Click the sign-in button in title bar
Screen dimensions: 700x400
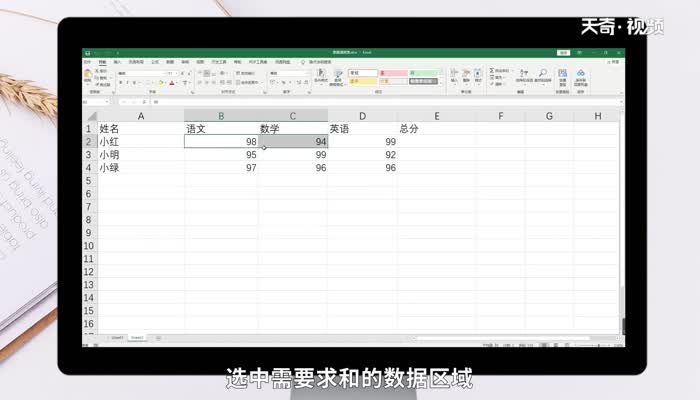564,53
